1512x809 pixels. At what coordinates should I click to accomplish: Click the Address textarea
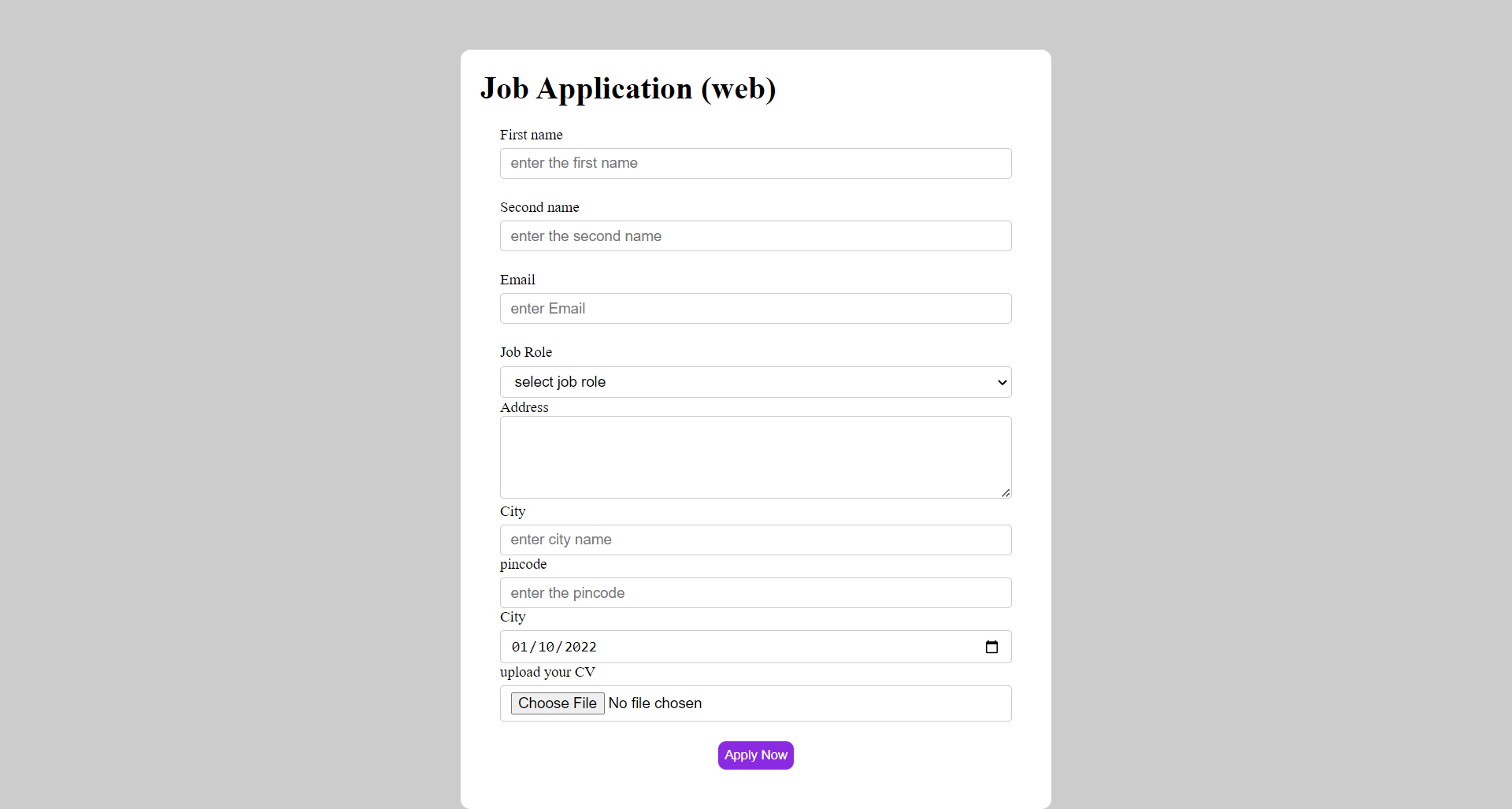[755, 457]
